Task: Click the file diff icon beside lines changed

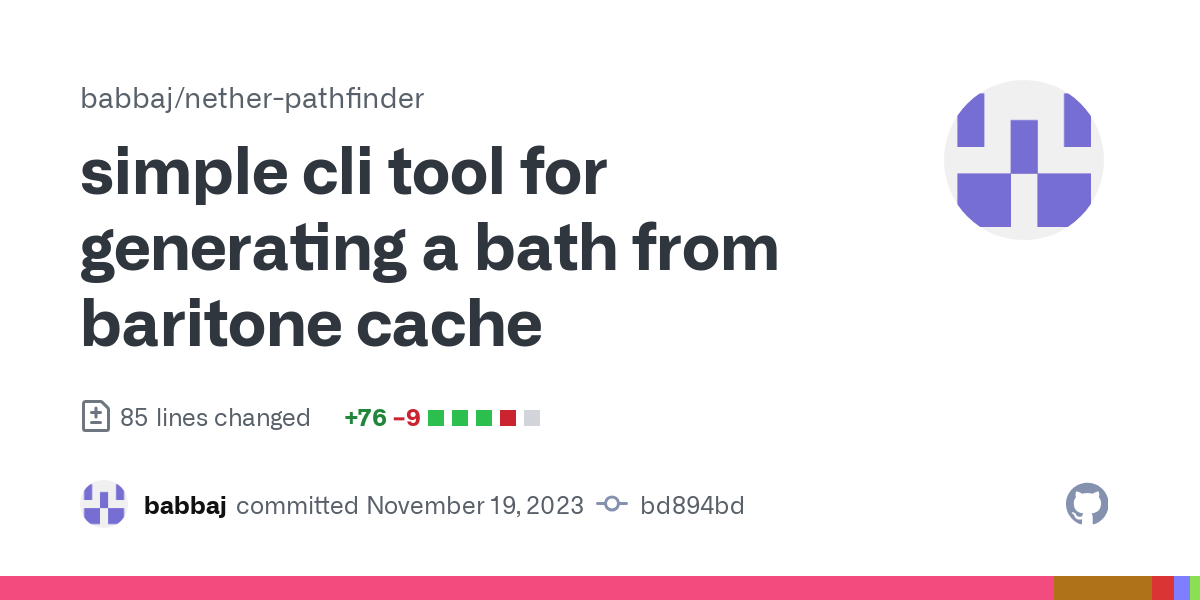Action: pyautogui.click(x=95, y=417)
